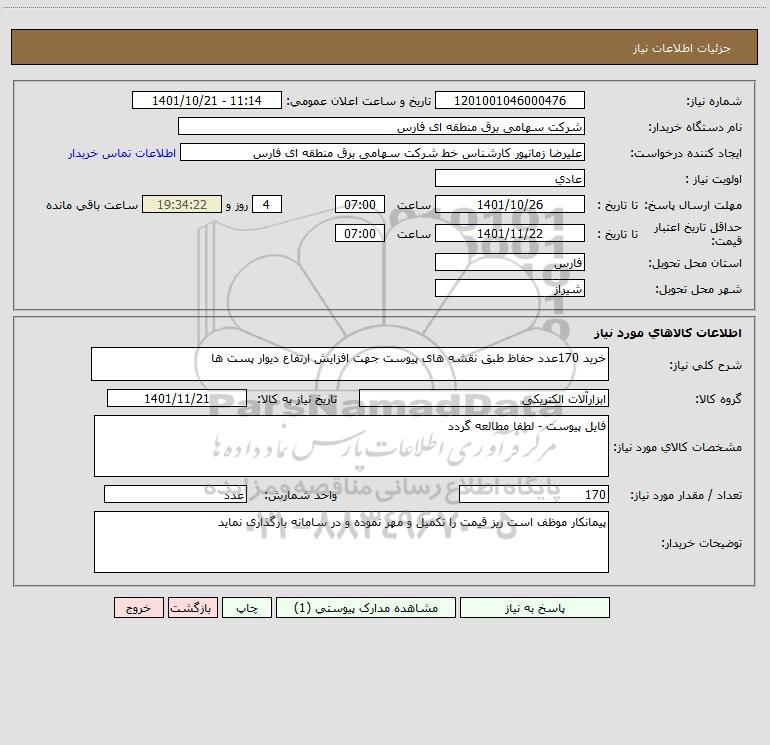Viewport: 770px width, 745px height.
Task: Click the شرح کلی نیاز description box
Action: (350, 364)
